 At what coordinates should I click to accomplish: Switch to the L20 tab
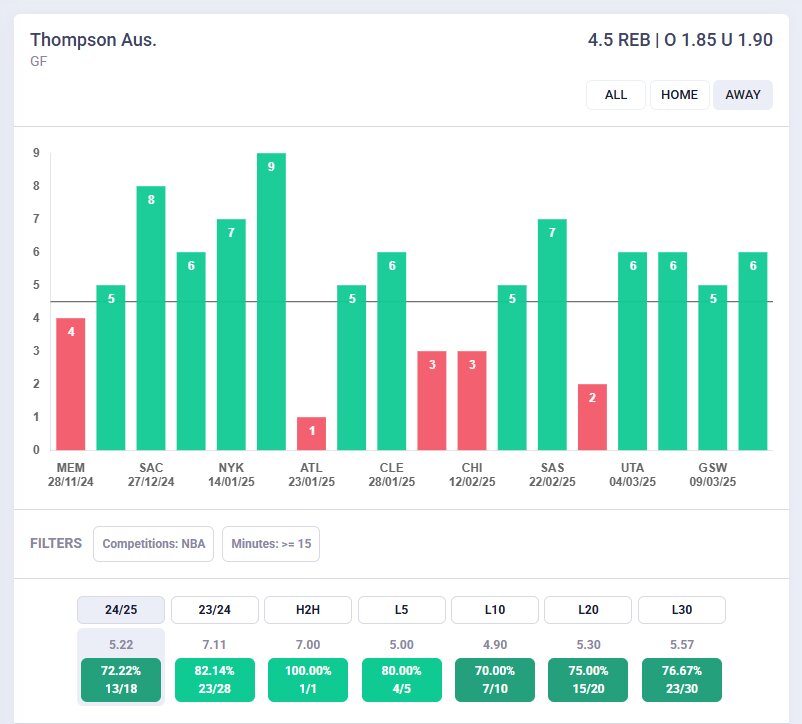(588, 610)
